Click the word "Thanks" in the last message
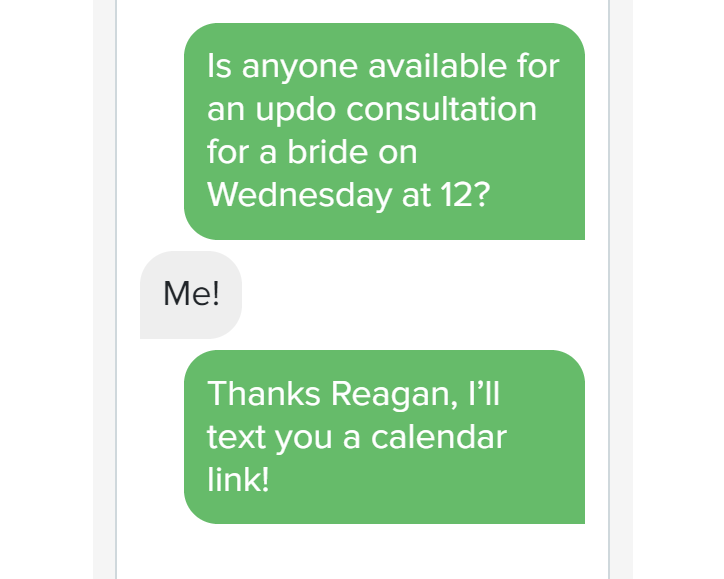 [264, 393]
